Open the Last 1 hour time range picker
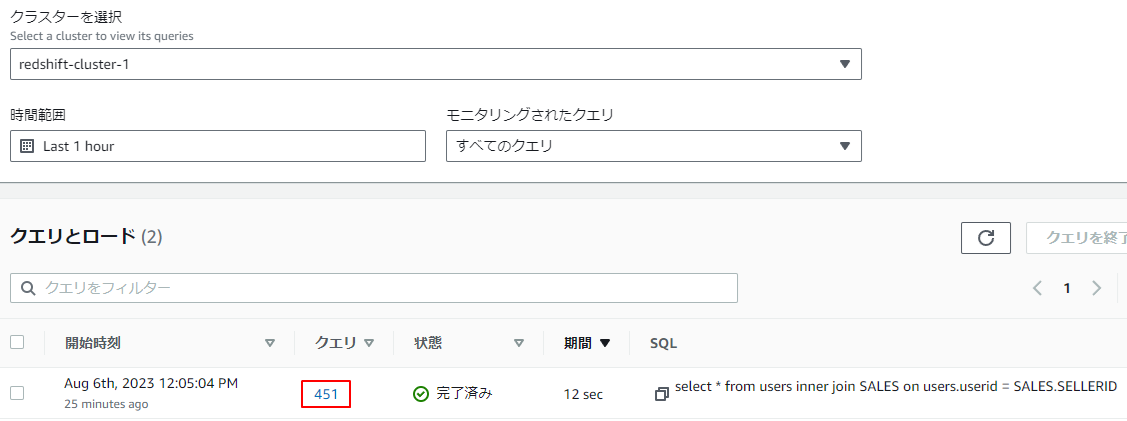 (218, 146)
